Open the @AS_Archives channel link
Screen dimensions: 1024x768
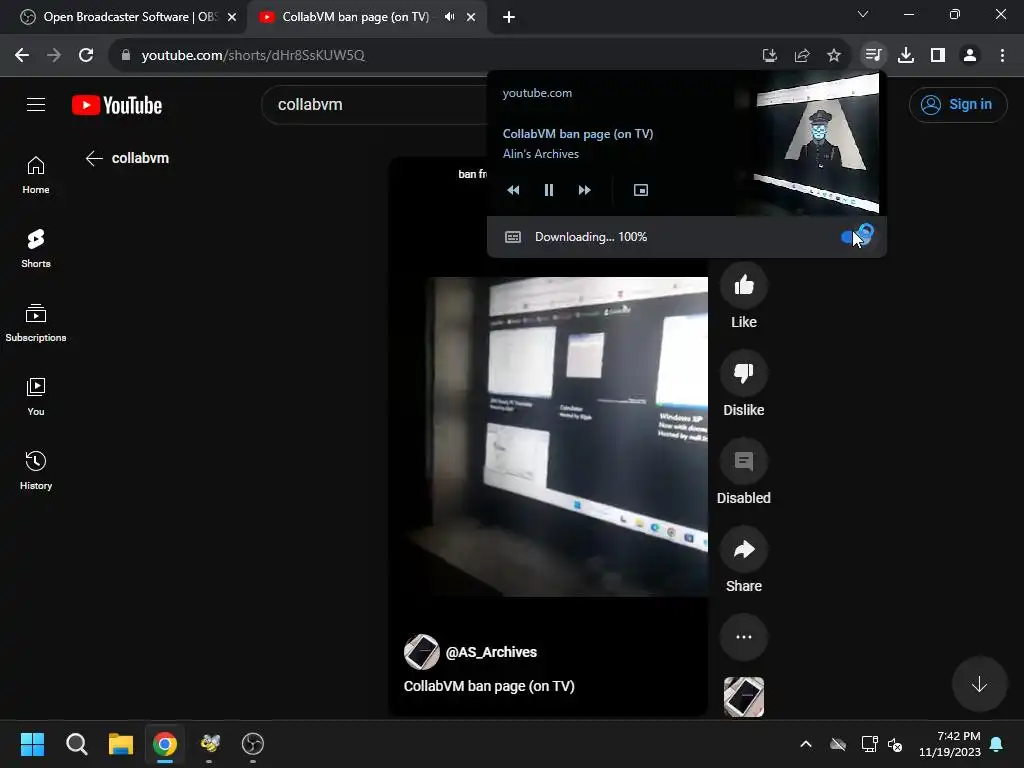coord(491,652)
